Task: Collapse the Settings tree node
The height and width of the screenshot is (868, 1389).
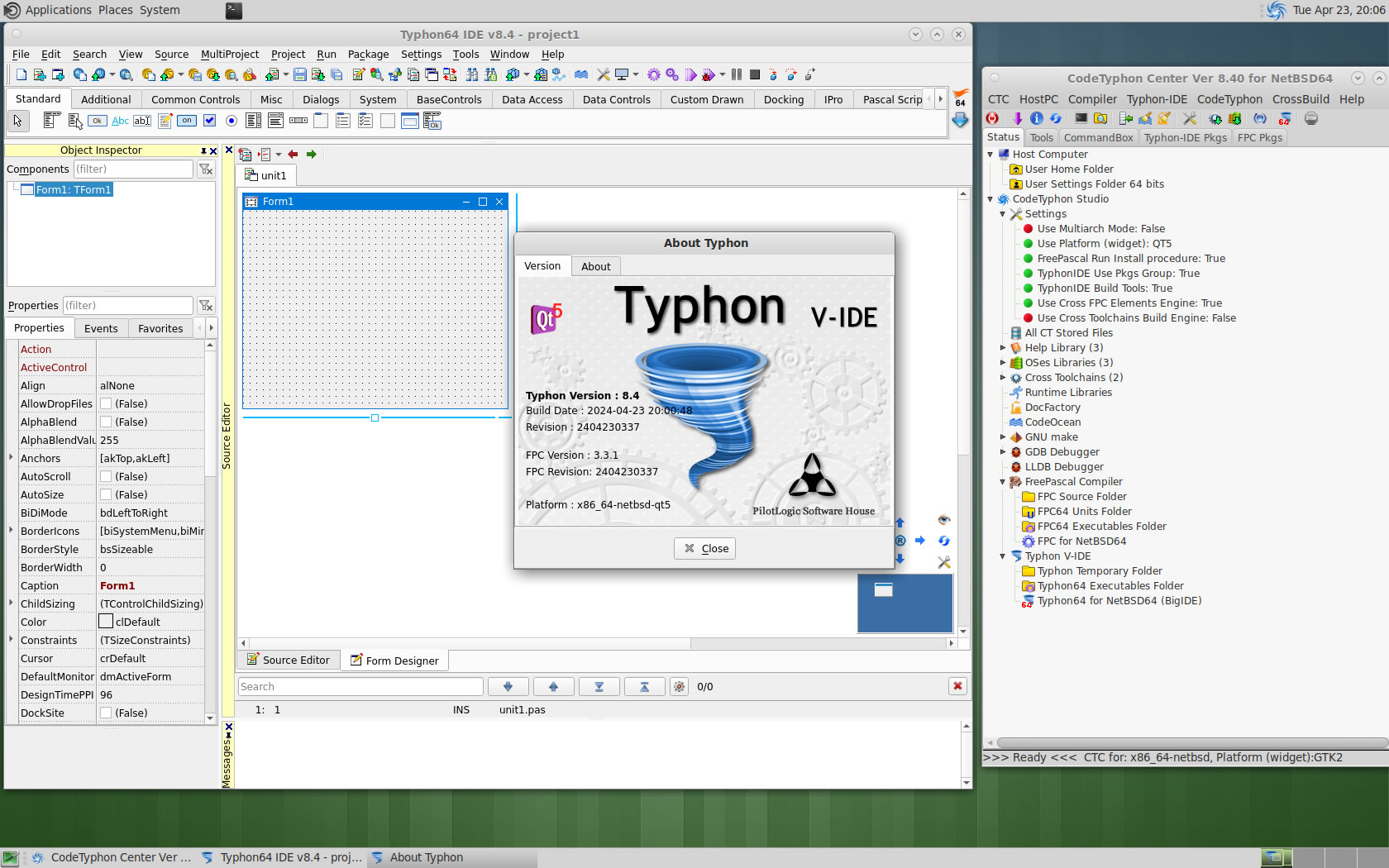Action: coord(1003,214)
